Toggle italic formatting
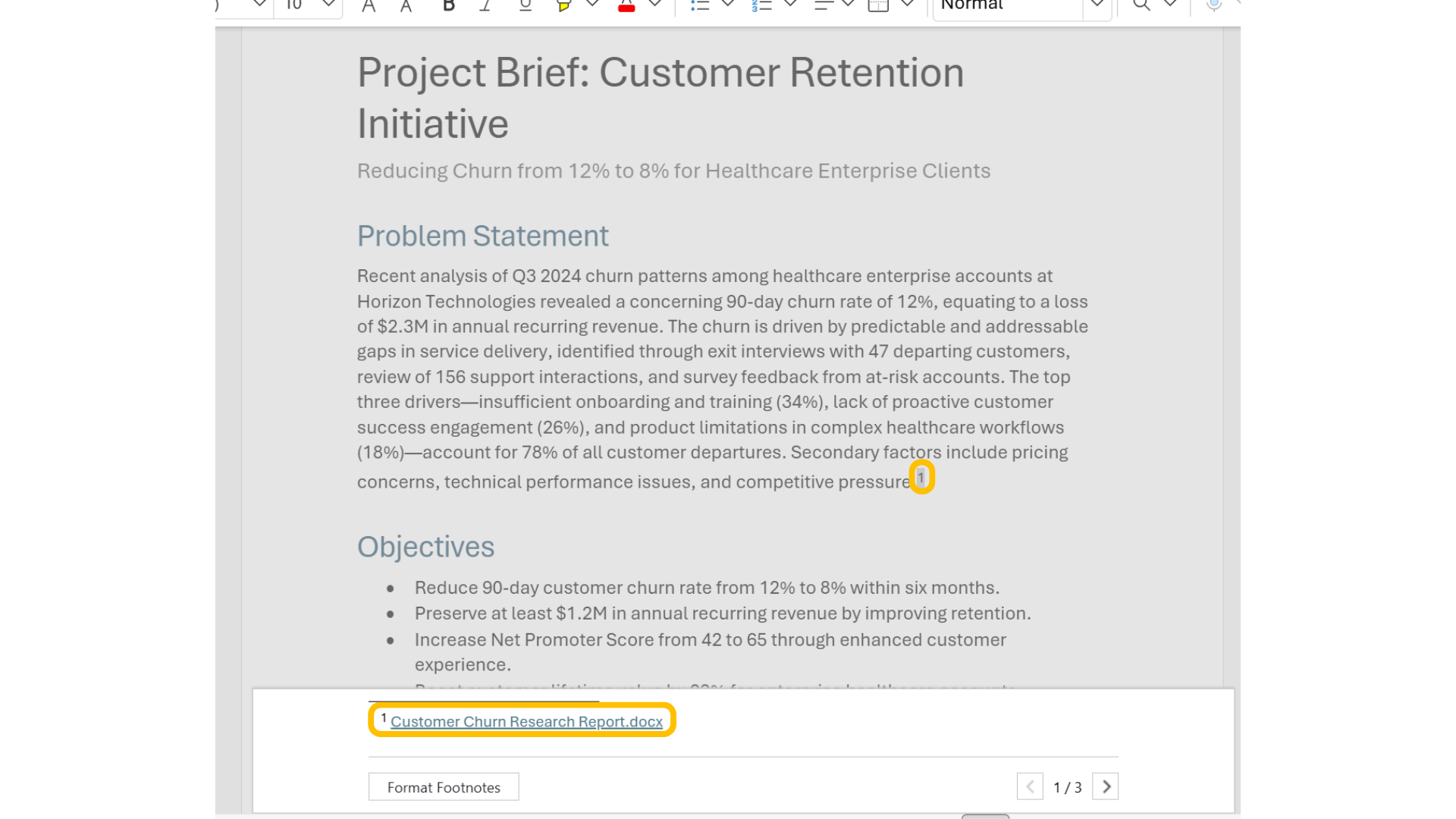Image resolution: width=1456 pixels, height=819 pixels. [485, 6]
